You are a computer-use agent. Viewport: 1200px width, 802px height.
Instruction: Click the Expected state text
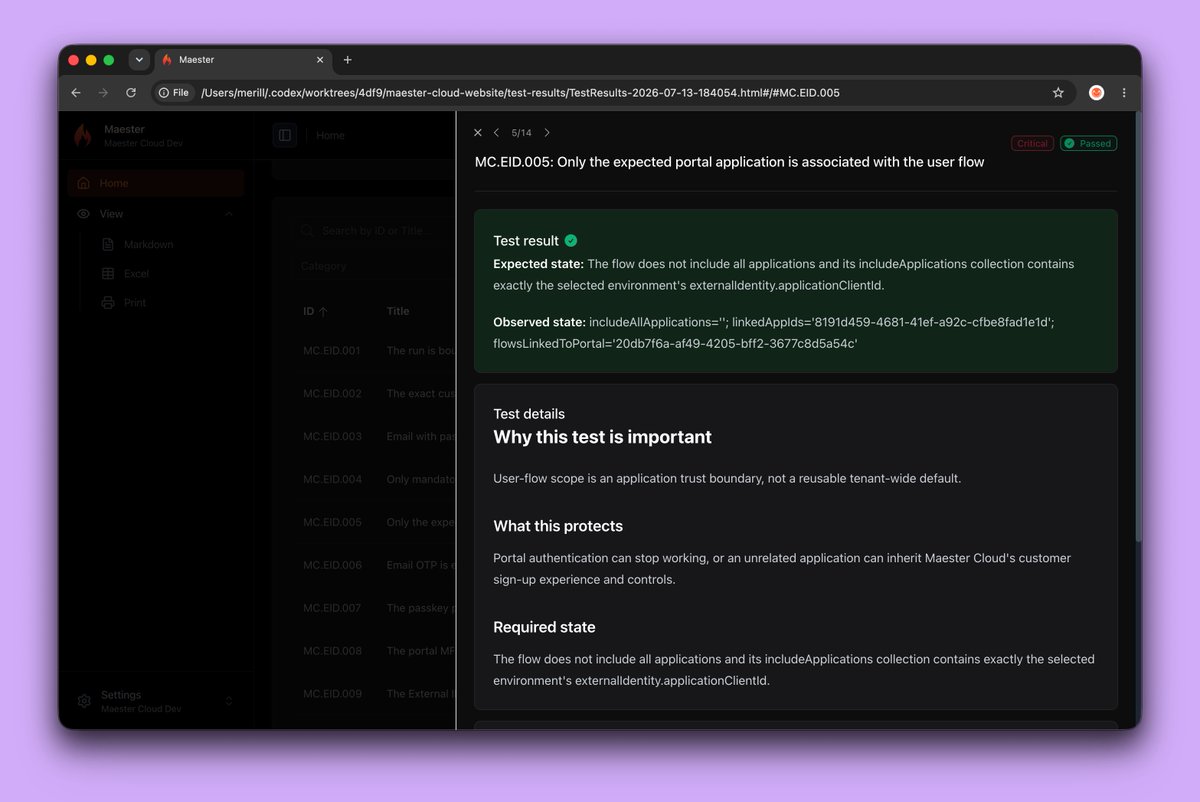point(784,274)
